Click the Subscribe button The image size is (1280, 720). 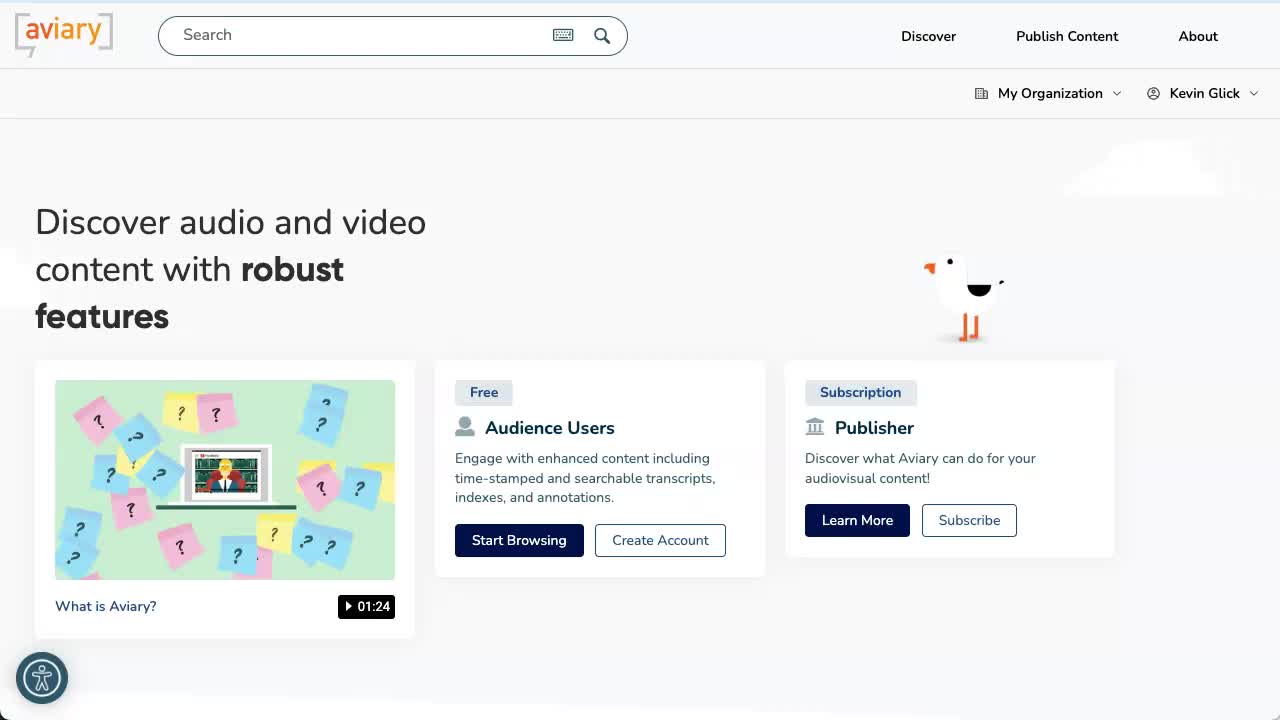(x=969, y=520)
